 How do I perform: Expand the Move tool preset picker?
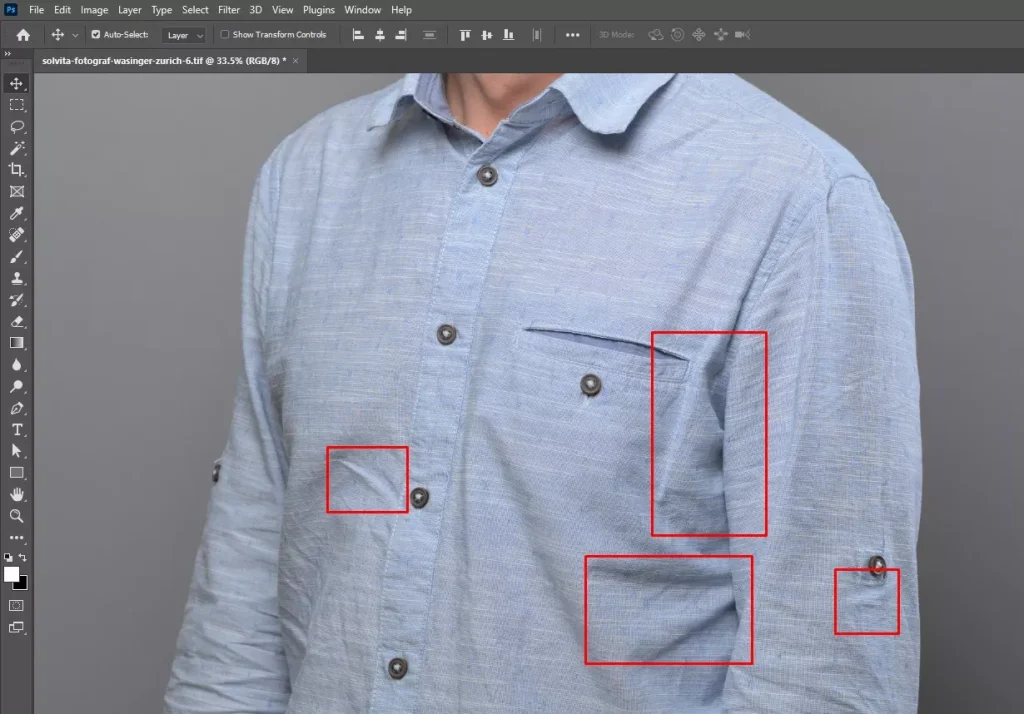tap(75, 35)
